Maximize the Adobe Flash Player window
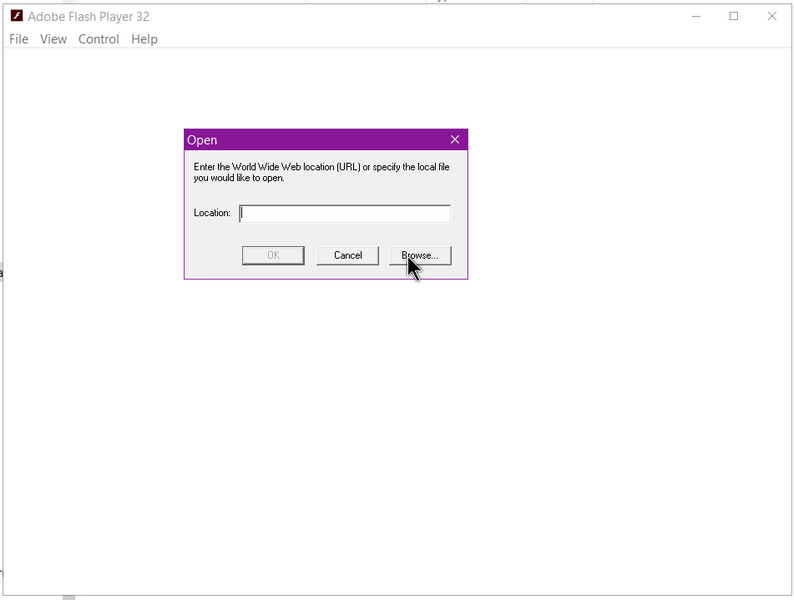The image size is (794, 600). tap(734, 16)
